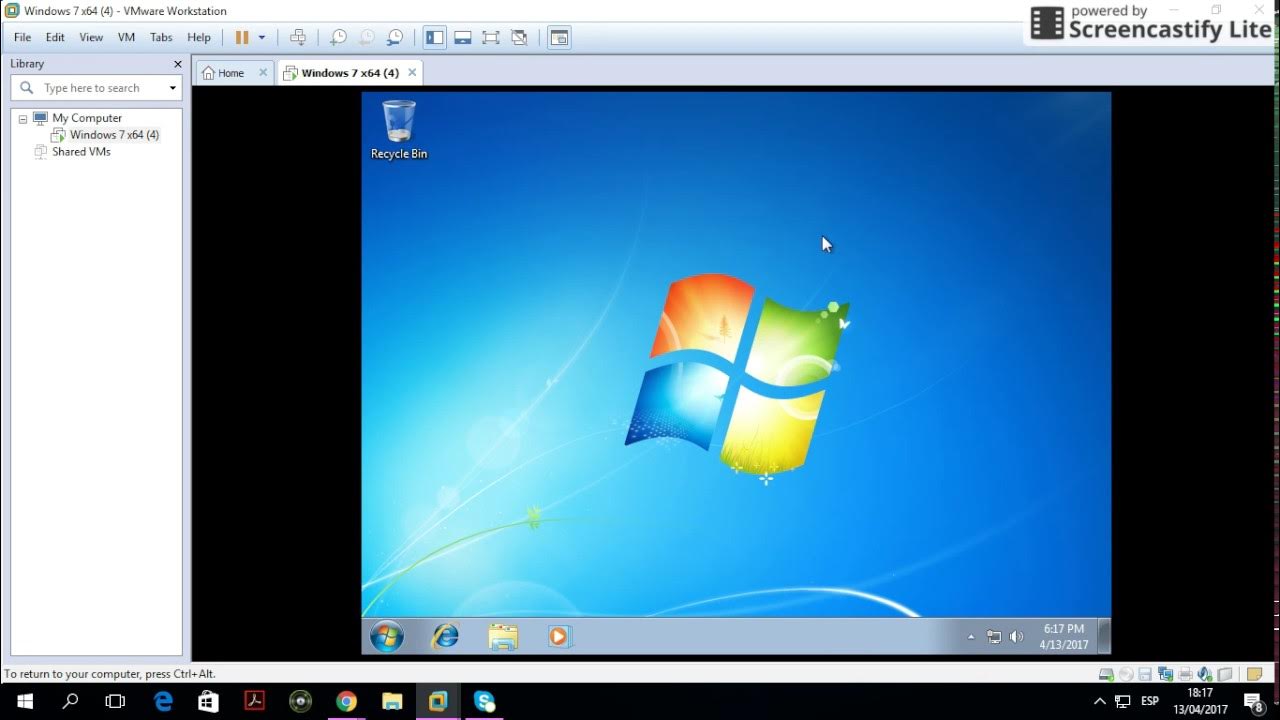Open the host Windows 10 Start menu
The height and width of the screenshot is (720, 1280).
24,701
